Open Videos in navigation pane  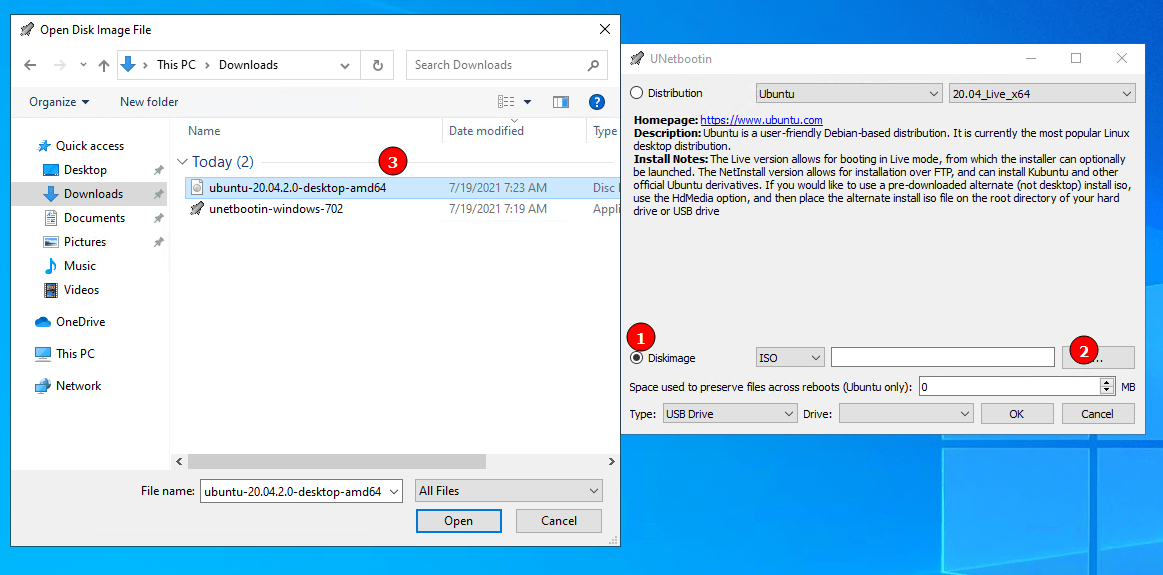pyautogui.click(x=81, y=290)
